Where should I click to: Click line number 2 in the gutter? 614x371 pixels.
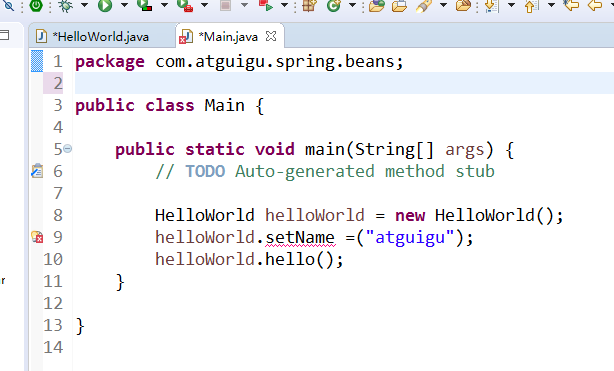[58, 83]
